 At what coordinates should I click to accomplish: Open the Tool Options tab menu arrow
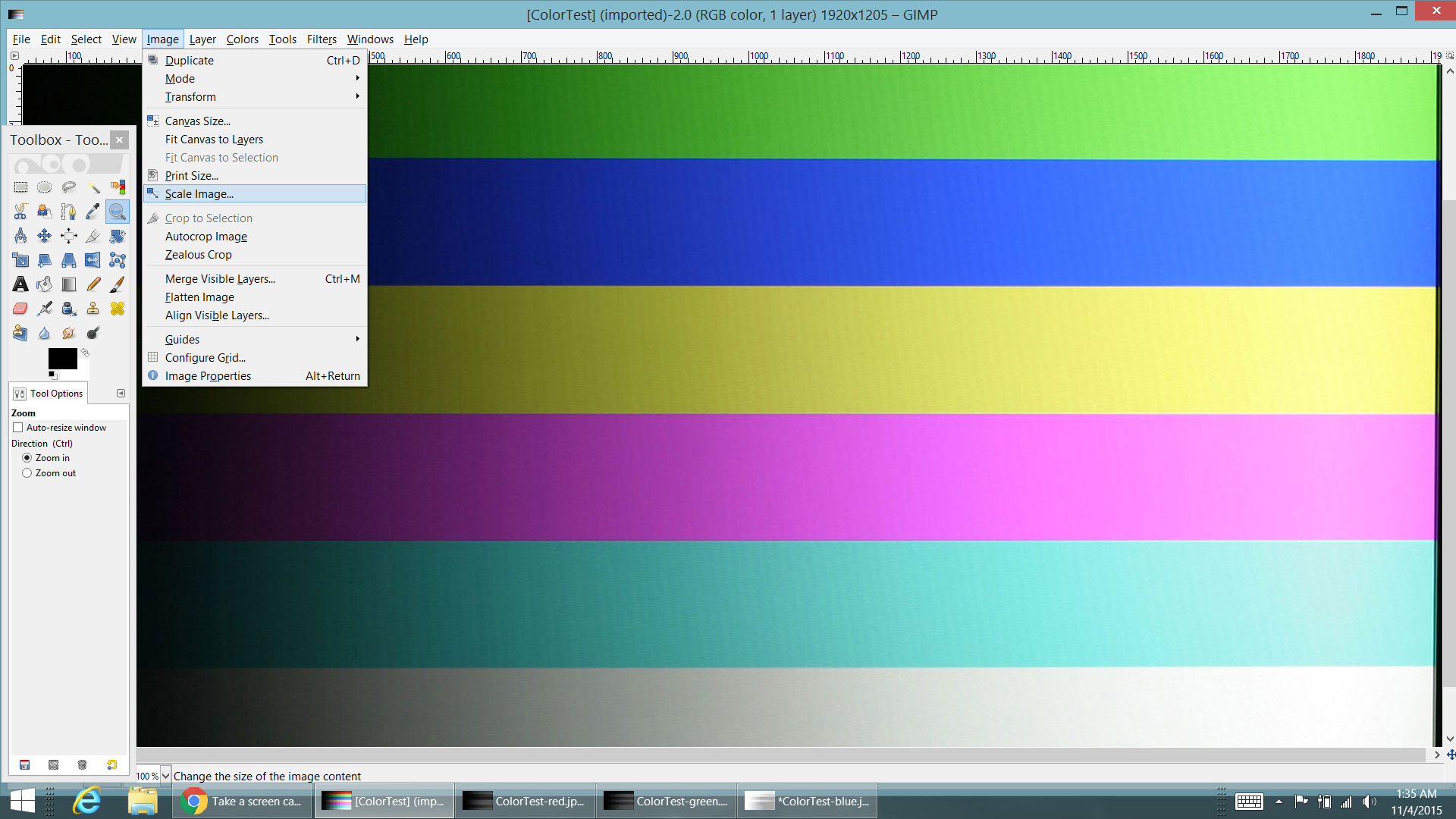coord(121,393)
